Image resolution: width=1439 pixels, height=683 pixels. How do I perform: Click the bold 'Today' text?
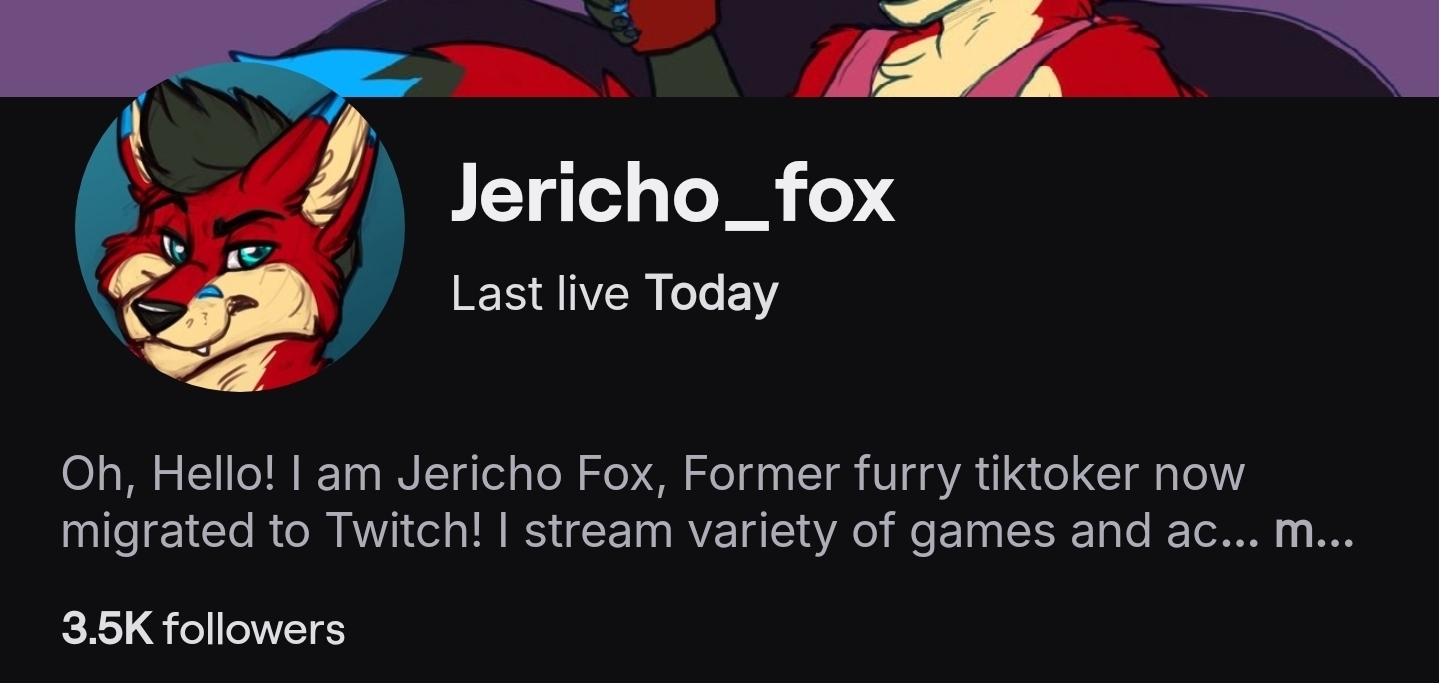click(711, 294)
